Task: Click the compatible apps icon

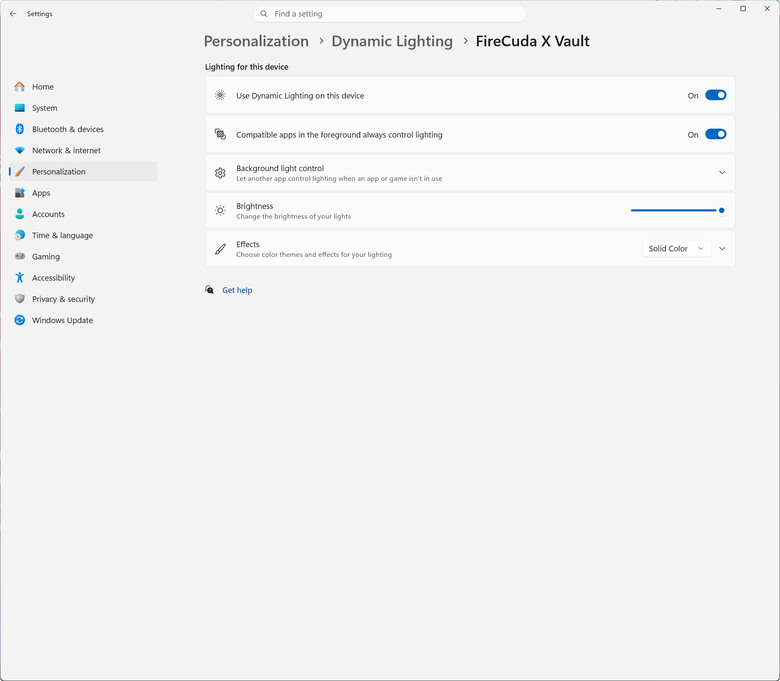Action: pos(220,134)
